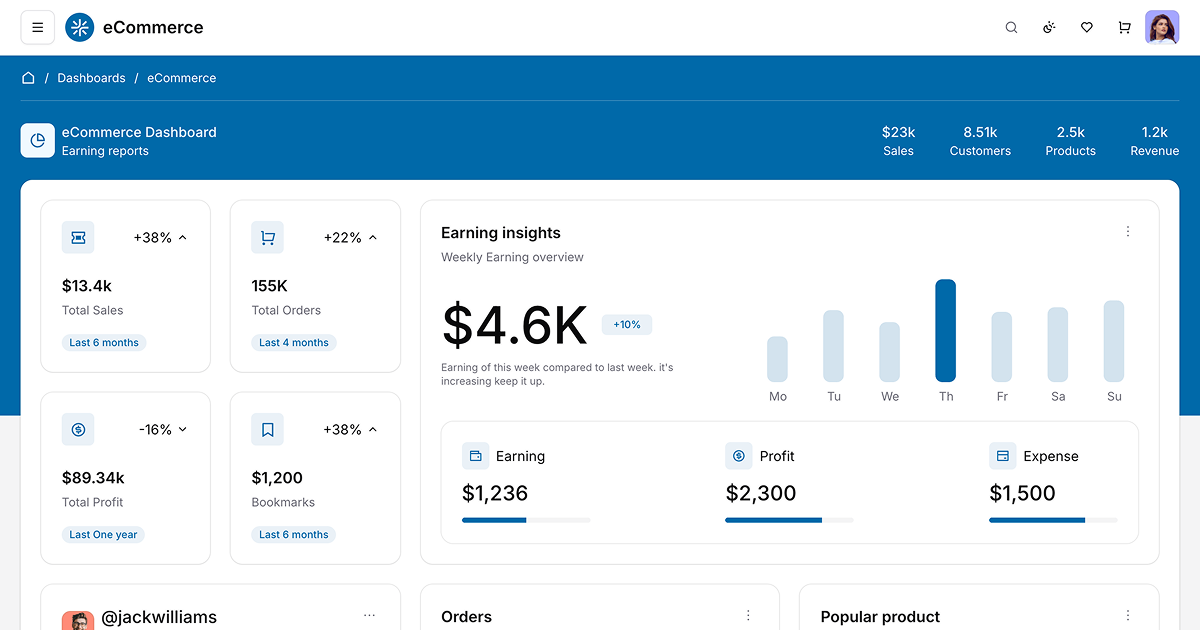
Task: Click Last 4 months badge
Action: pyautogui.click(x=294, y=343)
